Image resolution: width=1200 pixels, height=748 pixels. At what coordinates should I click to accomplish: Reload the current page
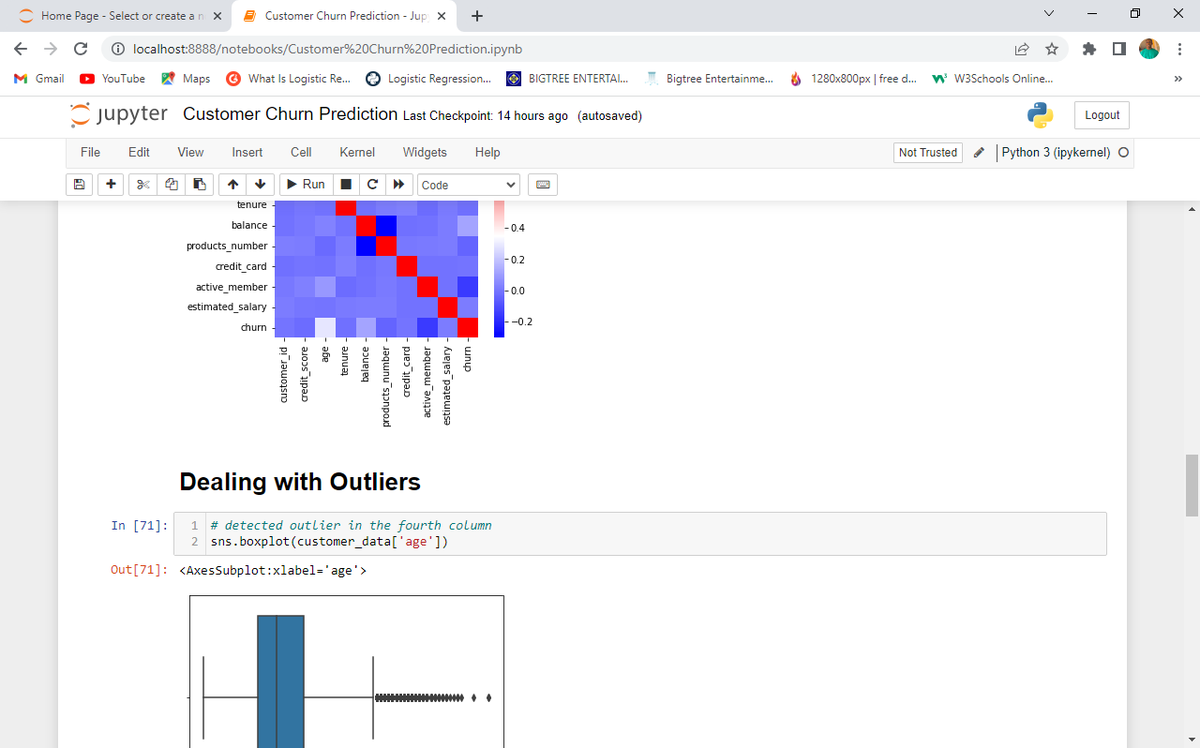click(81, 48)
